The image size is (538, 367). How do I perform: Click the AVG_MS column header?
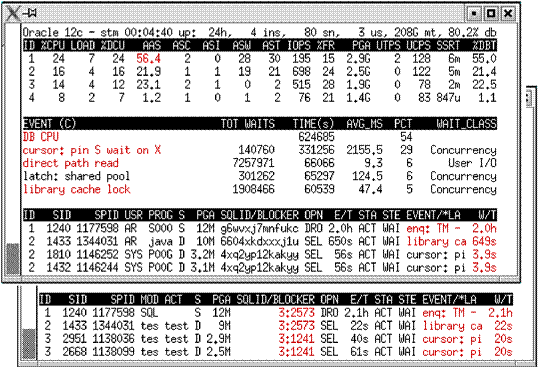point(364,124)
